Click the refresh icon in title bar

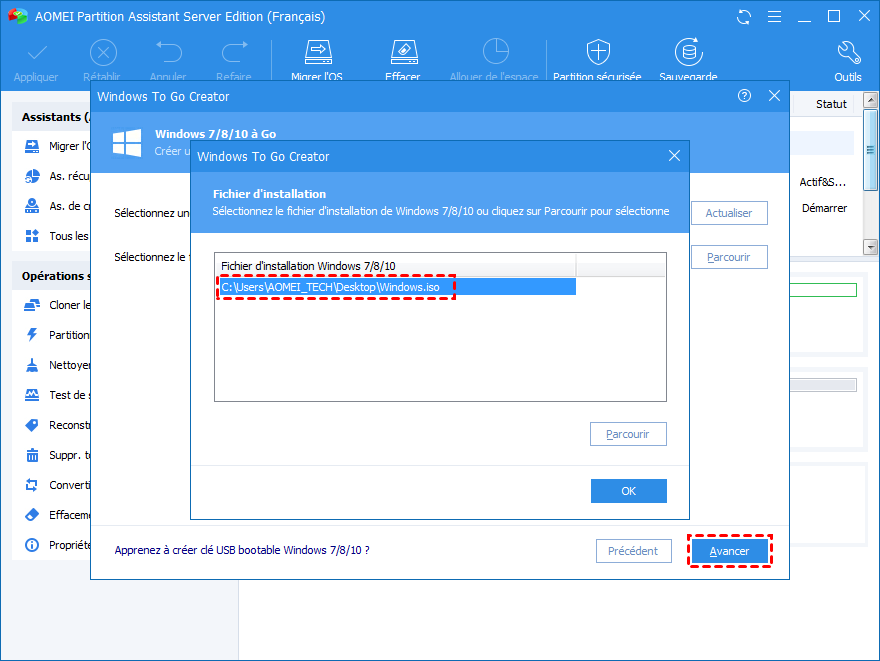pyautogui.click(x=744, y=17)
